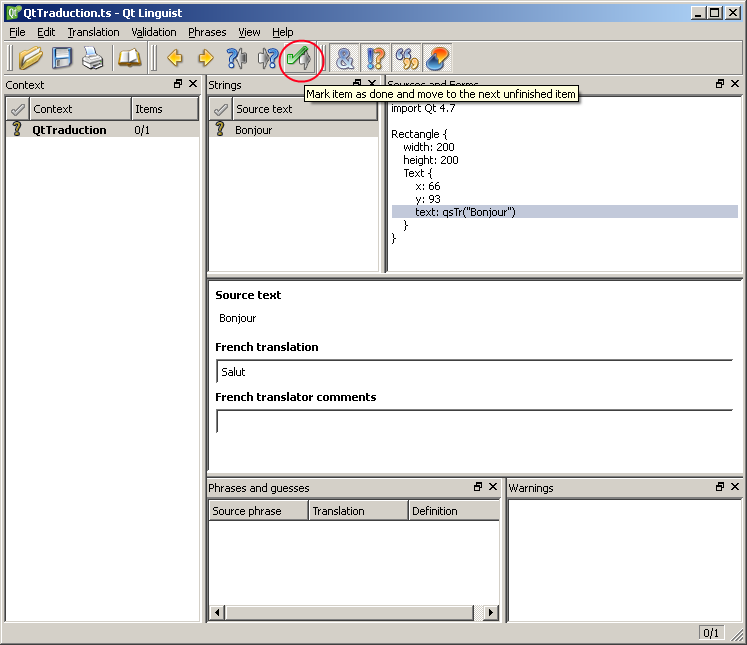Go to the previous item with the left arrow
The width and height of the screenshot is (747, 645).
coord(175,59)
